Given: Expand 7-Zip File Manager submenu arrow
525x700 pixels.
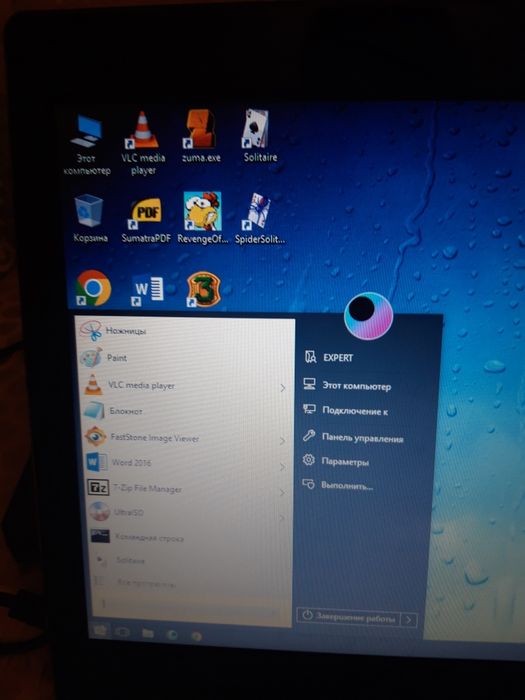Looking at the screenshot, I should [283, 493].
